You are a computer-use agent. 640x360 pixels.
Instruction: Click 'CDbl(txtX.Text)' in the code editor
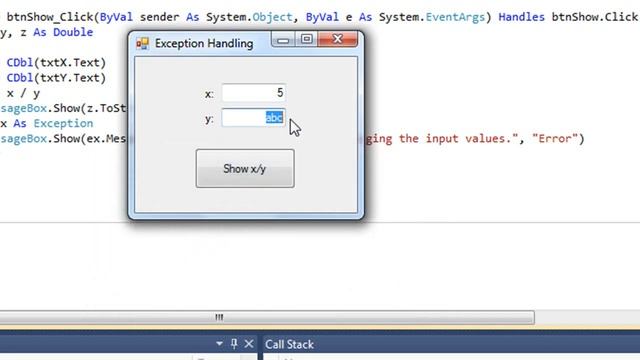click(x=56, y=63)
